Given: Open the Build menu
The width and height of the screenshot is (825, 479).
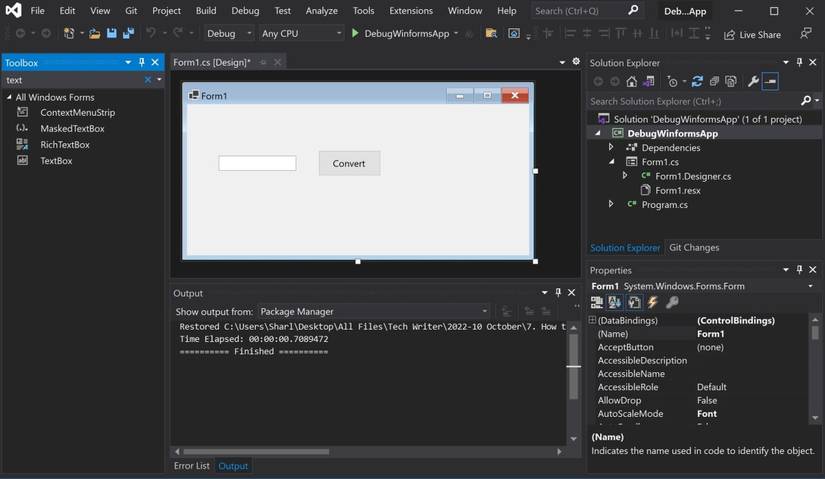Looking at the screenshot, I should (205, 10).
